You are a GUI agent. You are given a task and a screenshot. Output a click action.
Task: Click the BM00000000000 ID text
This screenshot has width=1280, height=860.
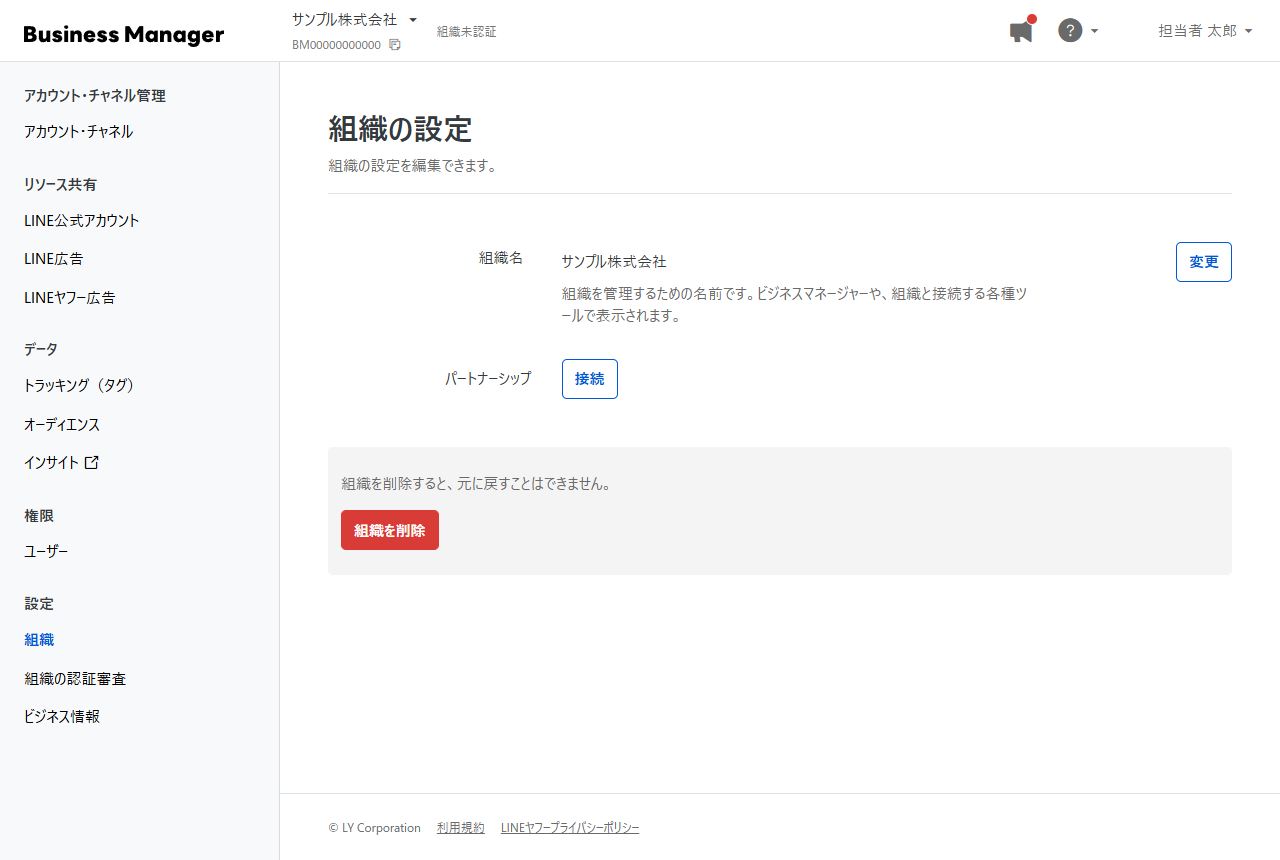coord(336,45)
